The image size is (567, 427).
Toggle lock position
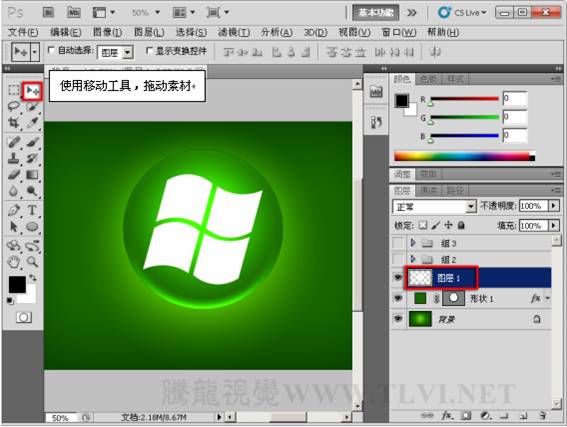448,225
